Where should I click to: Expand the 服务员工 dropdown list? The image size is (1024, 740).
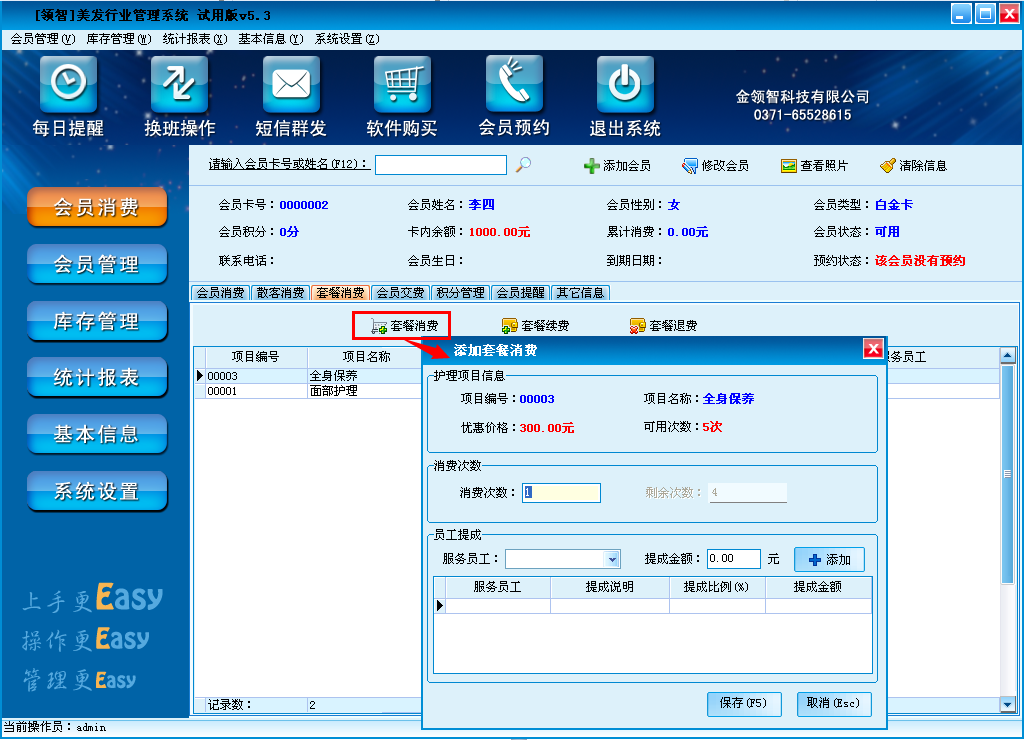coord(613,559)
